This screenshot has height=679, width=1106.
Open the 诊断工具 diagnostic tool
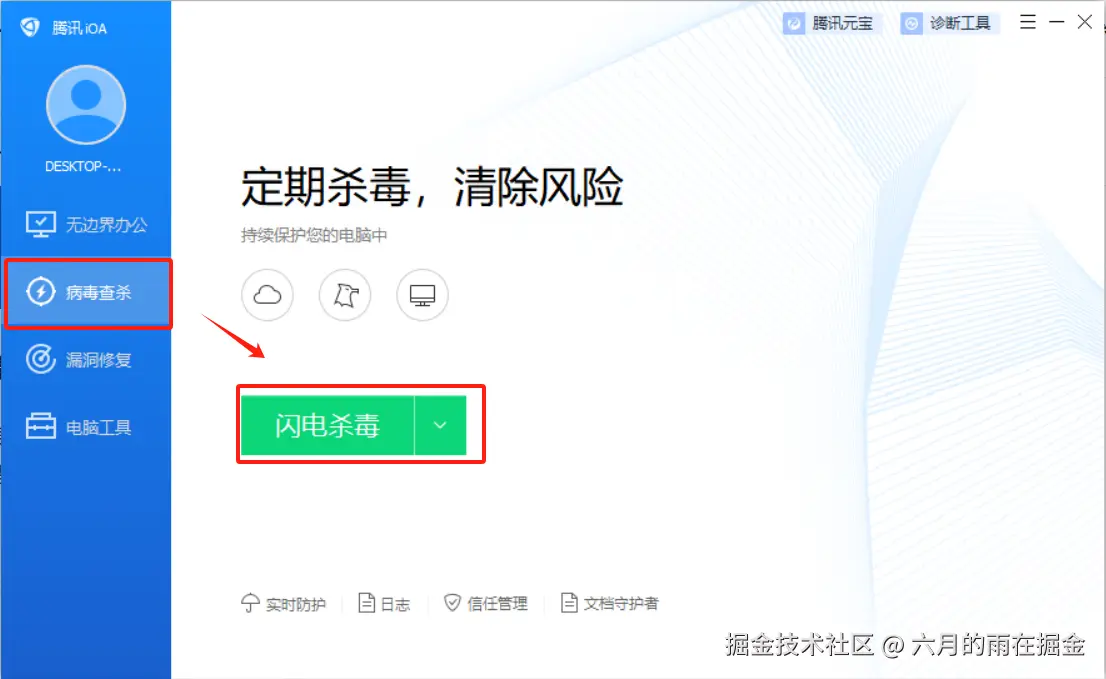click(946, 23)
